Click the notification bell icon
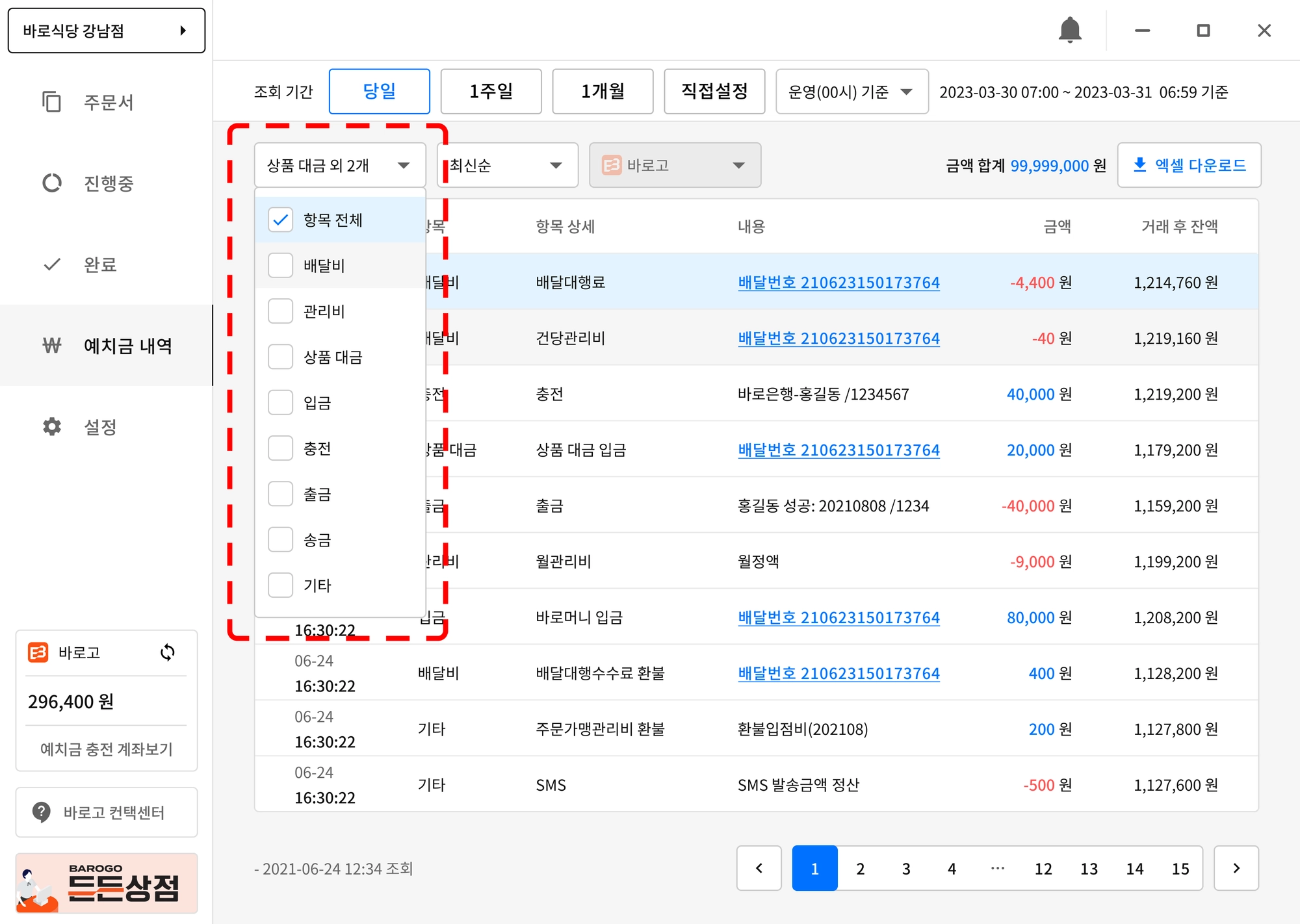This screenshot has width=1300, height=924. point(1069,31)
